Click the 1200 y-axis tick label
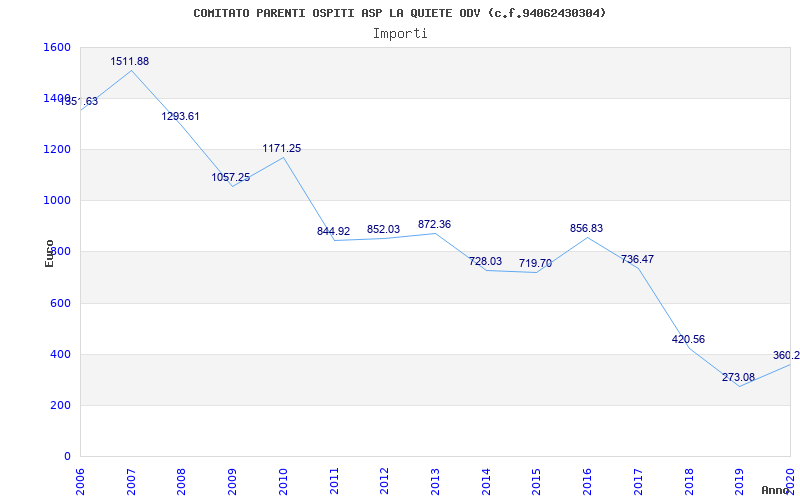The height and width of the screenshot is (500, 800). tap(57, 149)
